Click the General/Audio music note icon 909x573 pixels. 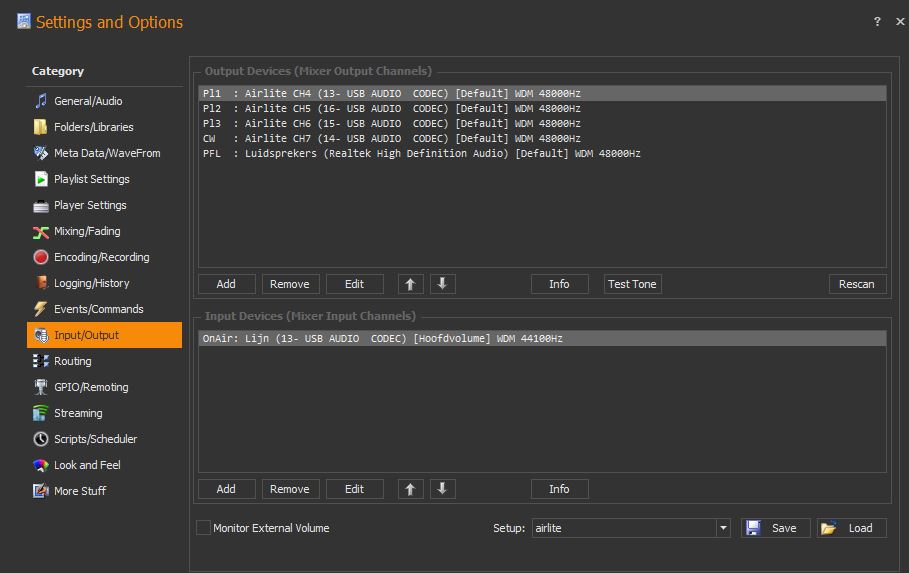pos(41,101)
